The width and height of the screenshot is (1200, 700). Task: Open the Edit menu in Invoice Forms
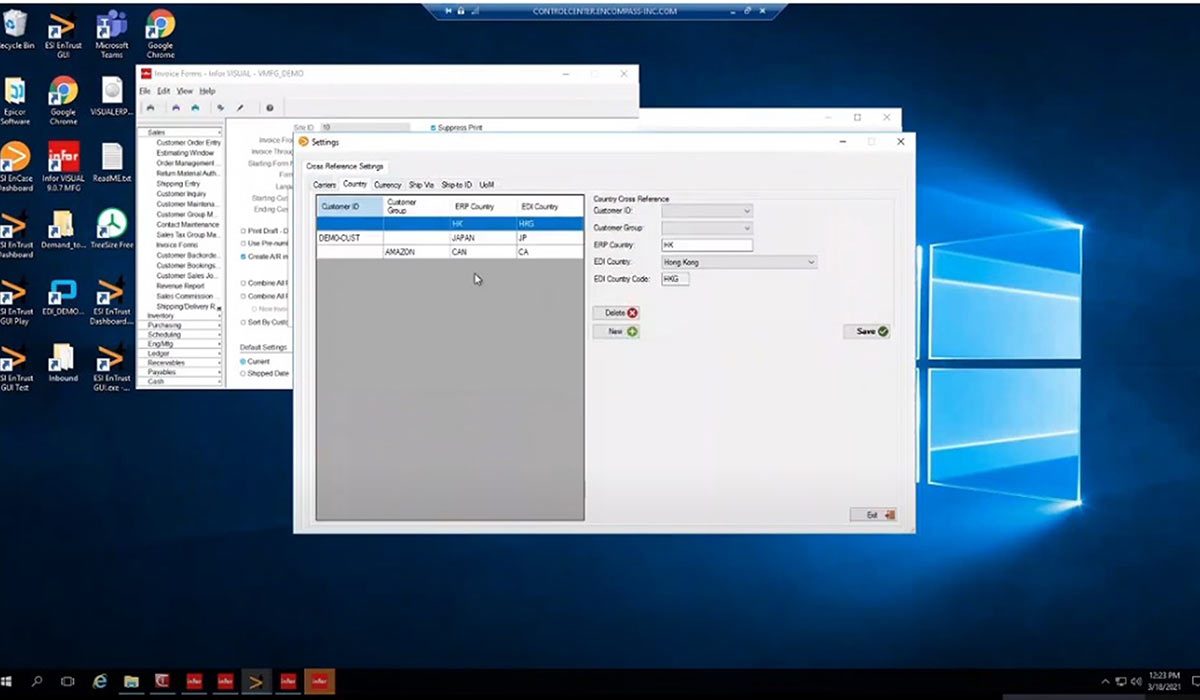[163, 91]
